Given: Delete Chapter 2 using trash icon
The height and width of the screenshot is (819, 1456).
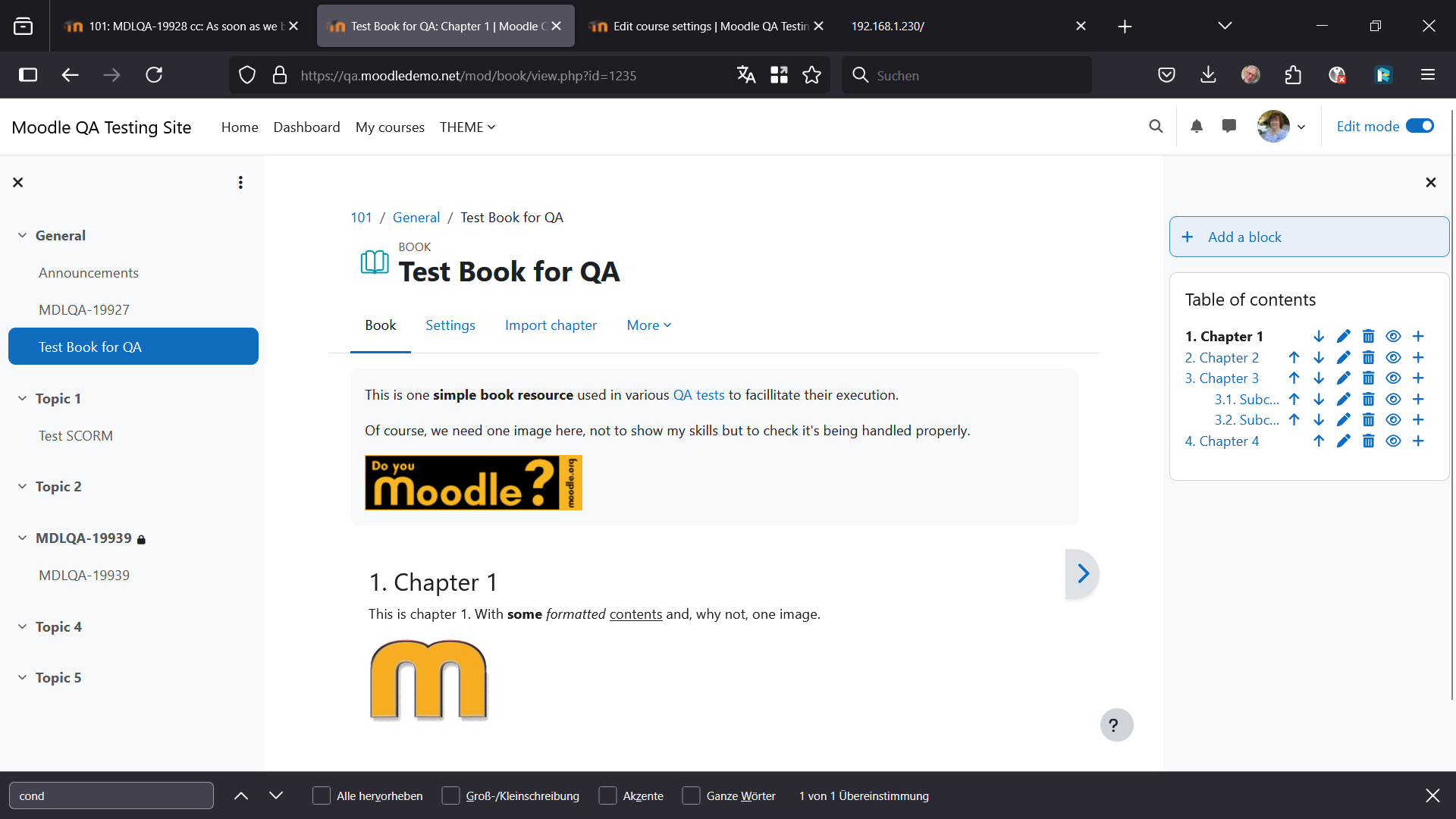Looking at the screenshot, I should [1368, 357].
